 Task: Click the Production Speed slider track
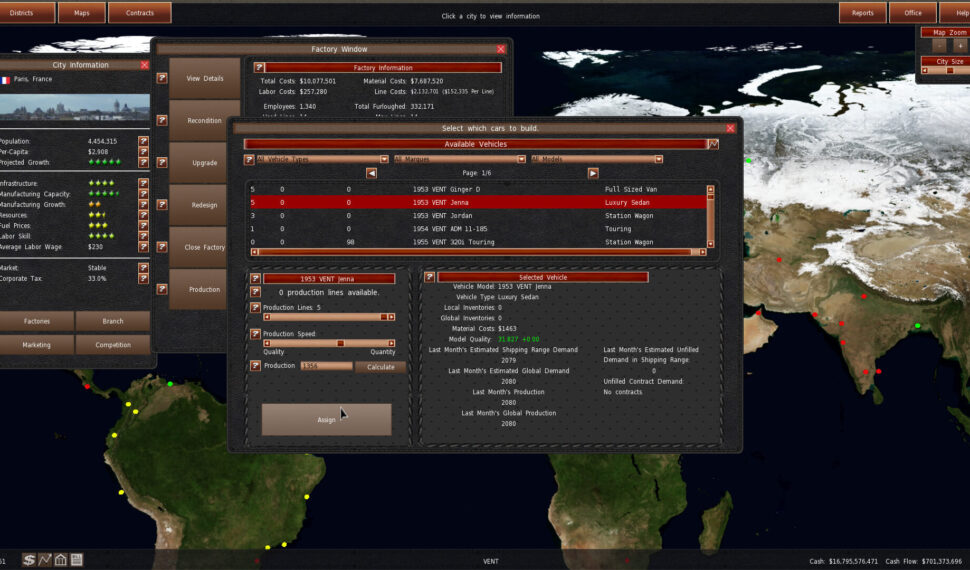point(329,343)
